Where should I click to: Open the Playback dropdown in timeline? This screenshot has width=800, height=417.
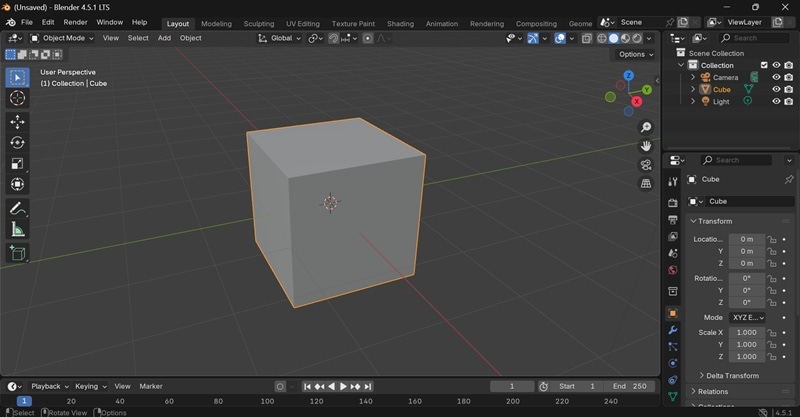pyautogui.click(x=49, y=386)
